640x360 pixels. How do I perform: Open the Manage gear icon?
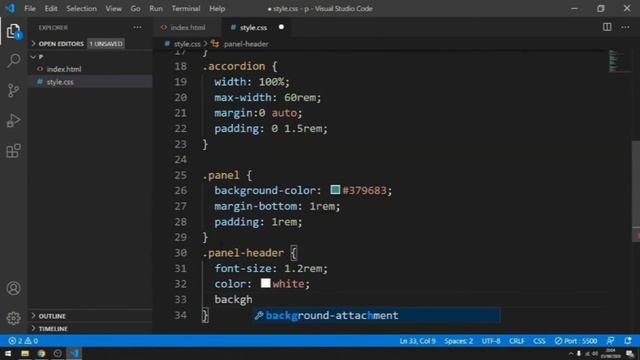click(13, 318)
